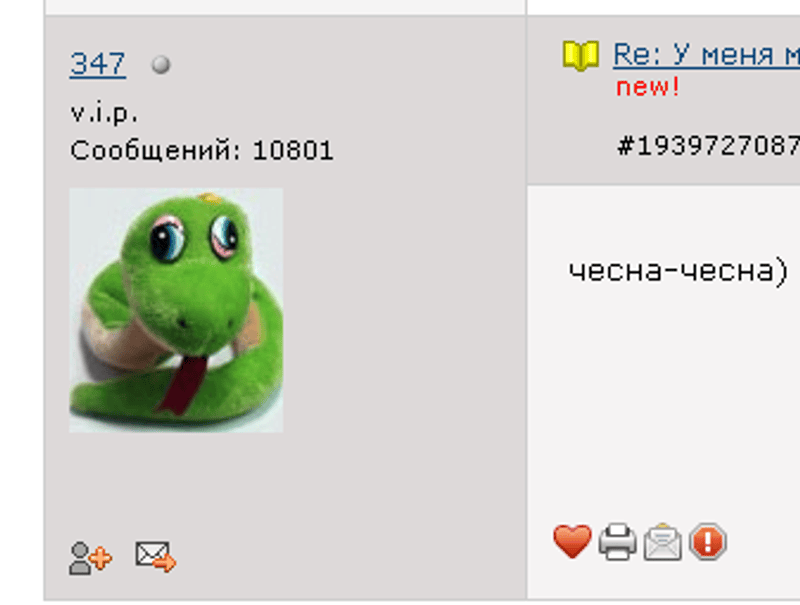800x605 pixels.
Task: Click the red 'new!' marker
Action: coord(647,87)
